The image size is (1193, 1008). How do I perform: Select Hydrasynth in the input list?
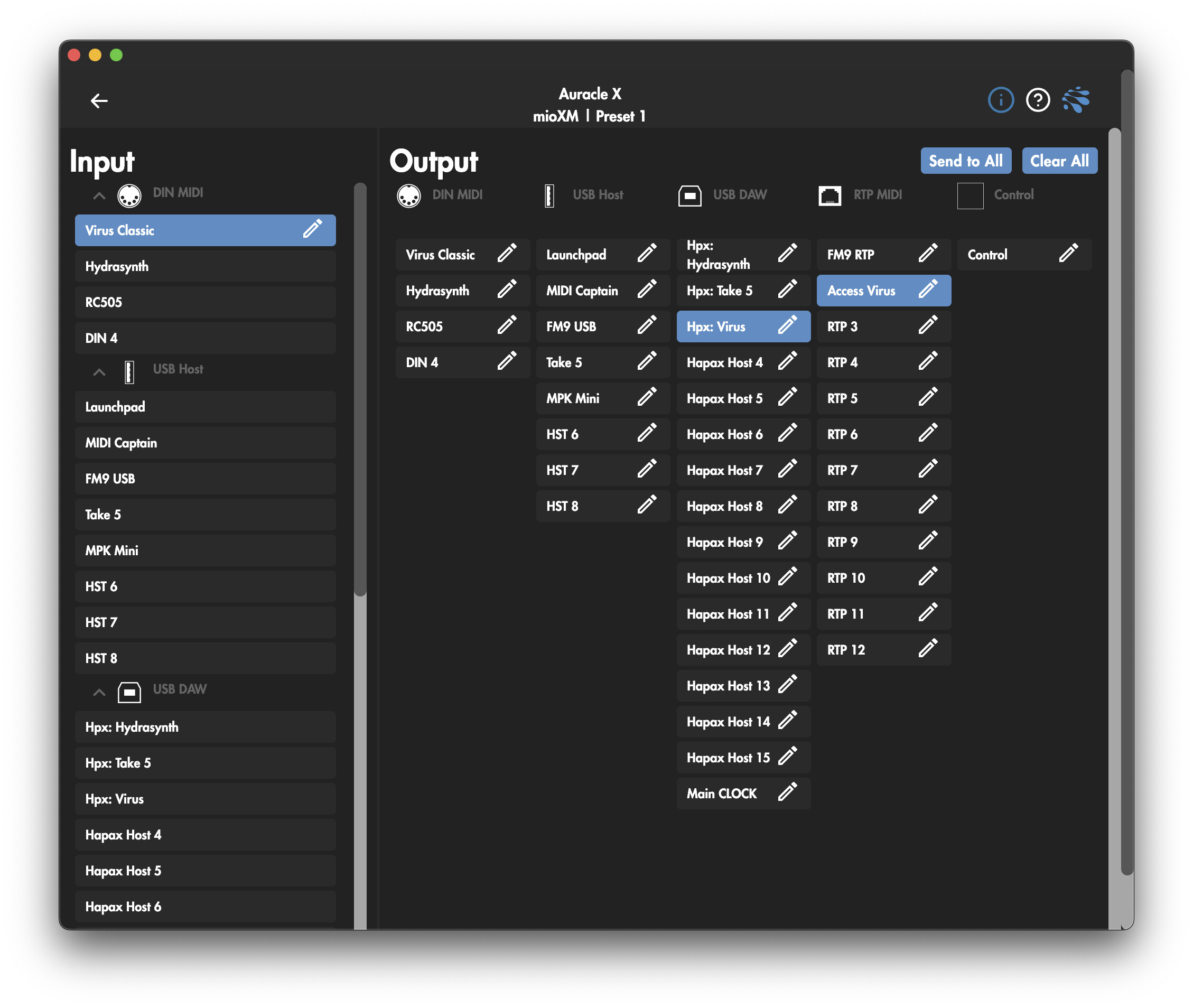(x=204, y=266)
